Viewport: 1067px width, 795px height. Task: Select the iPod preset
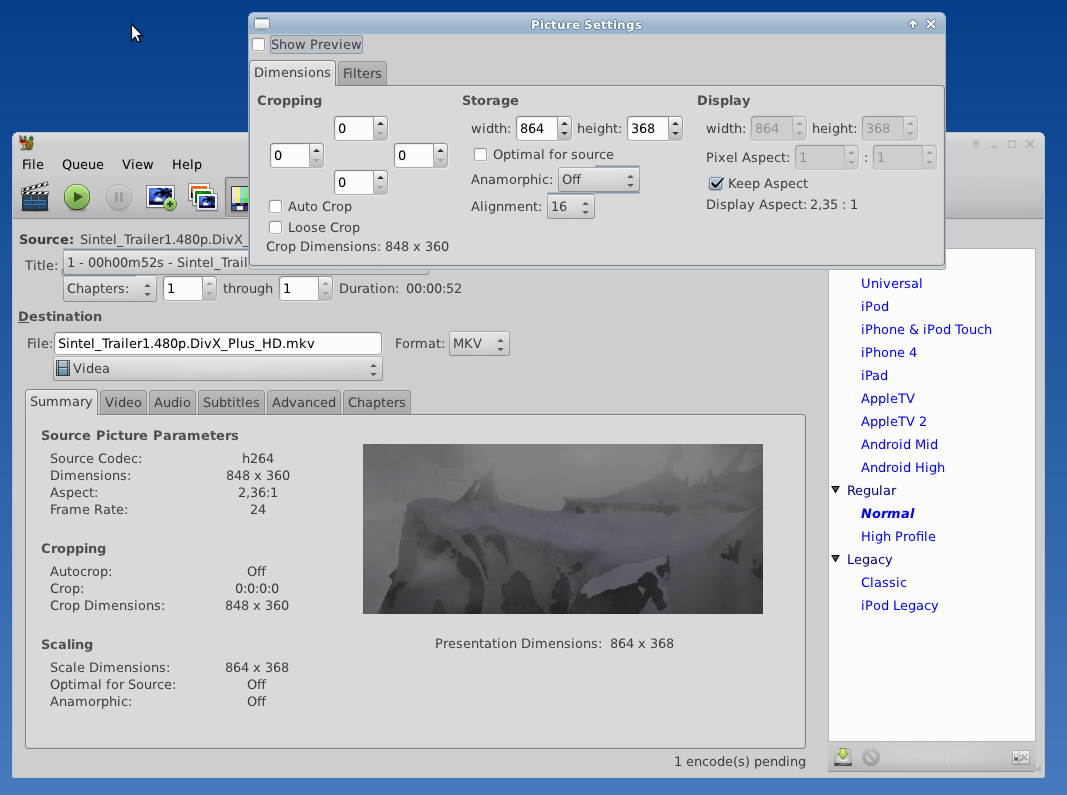(874, 306)
